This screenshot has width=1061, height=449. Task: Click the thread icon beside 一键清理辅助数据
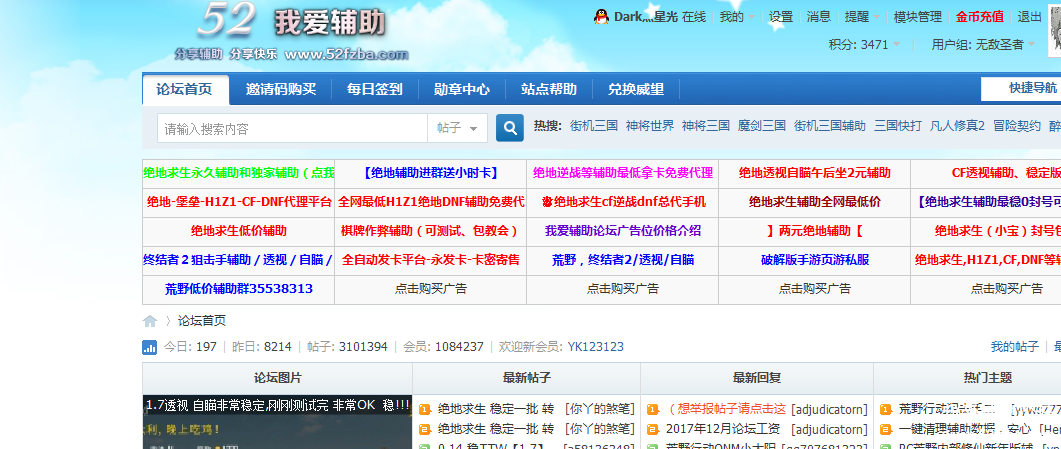click(x=885, y=429)
